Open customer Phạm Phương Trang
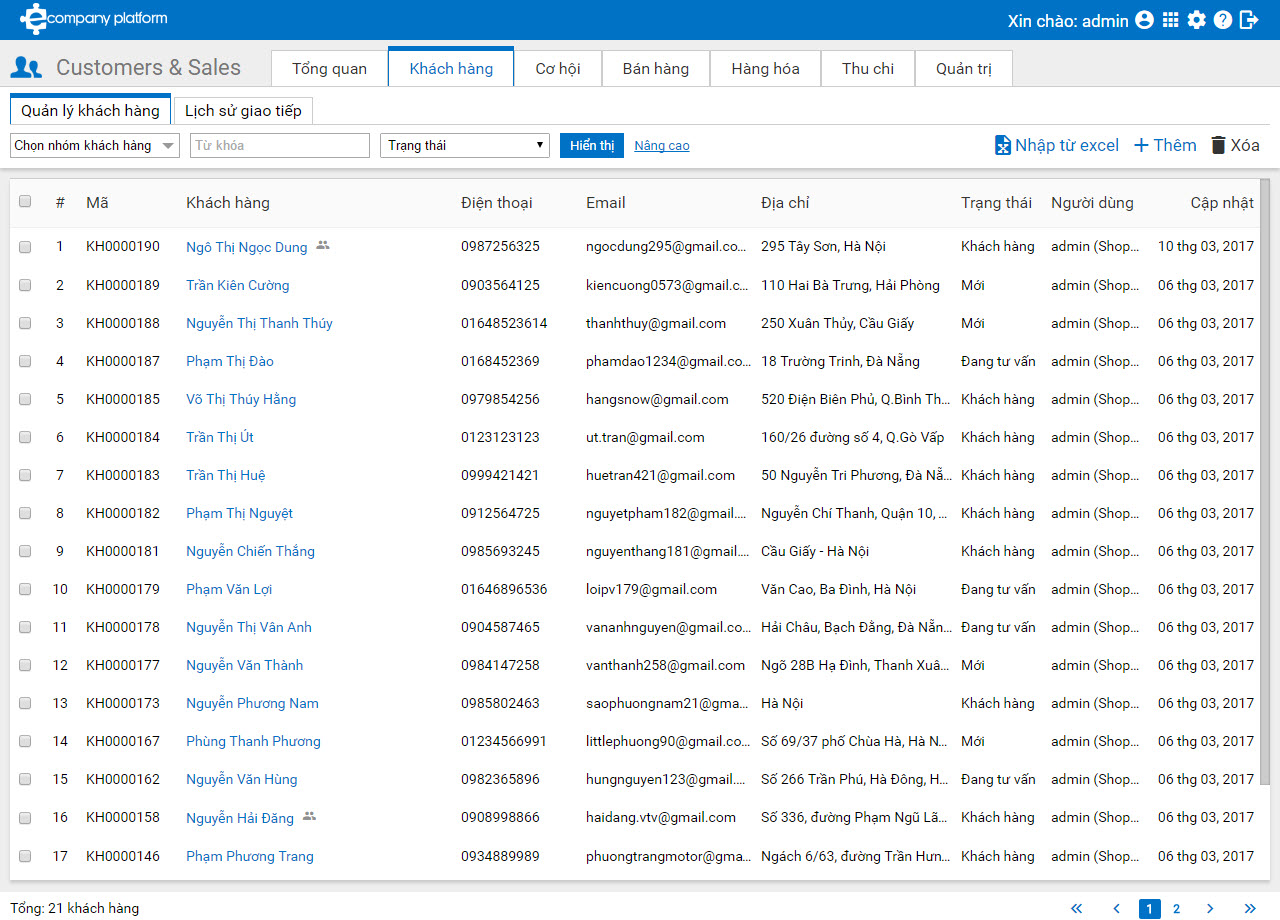Image resolution: width=1280 pixels, height=920 pixels. (x=250, y=856)
